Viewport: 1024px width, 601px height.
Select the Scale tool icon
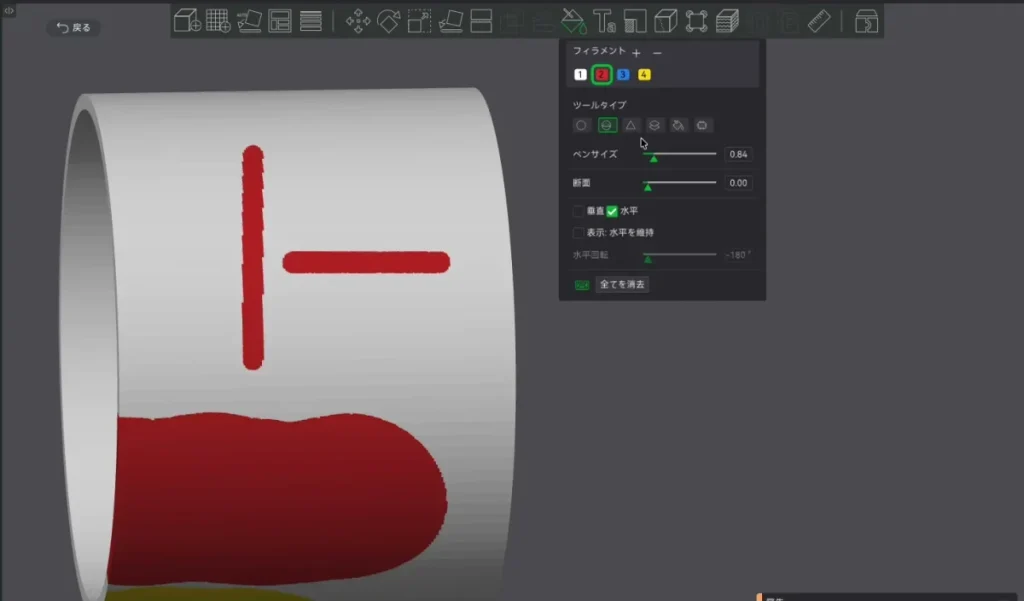(x=419, y=21)
